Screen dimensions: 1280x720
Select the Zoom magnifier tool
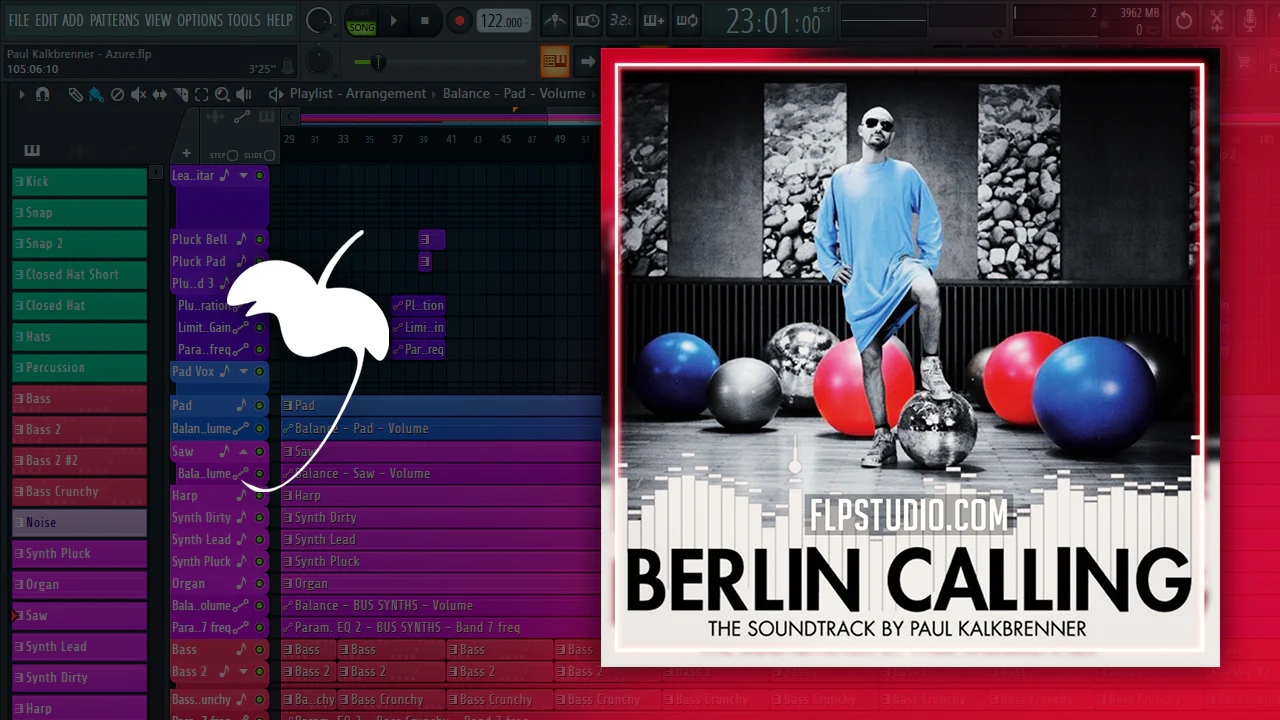click(x=222, y=94)
